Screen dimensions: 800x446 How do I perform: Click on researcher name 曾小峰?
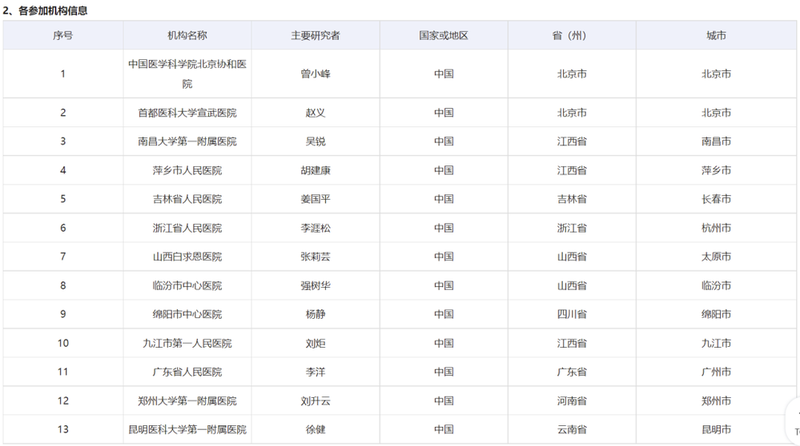pyautogui.click(x=316, y=73)
